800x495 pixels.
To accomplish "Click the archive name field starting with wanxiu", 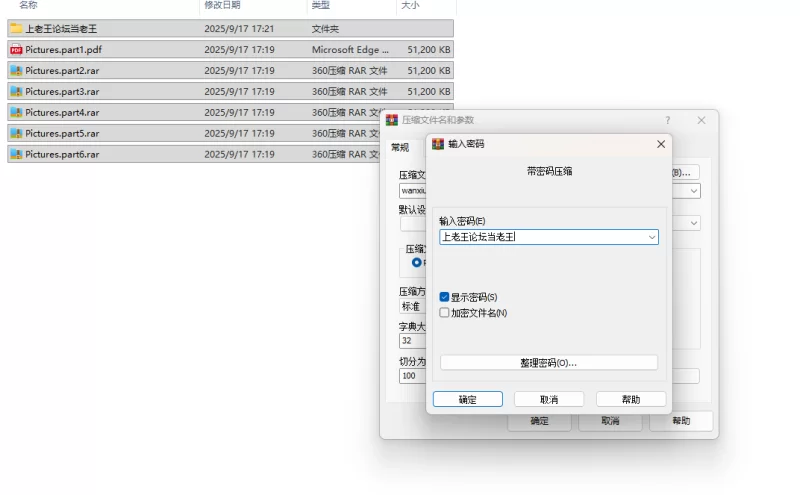I will tap(413, 191).
